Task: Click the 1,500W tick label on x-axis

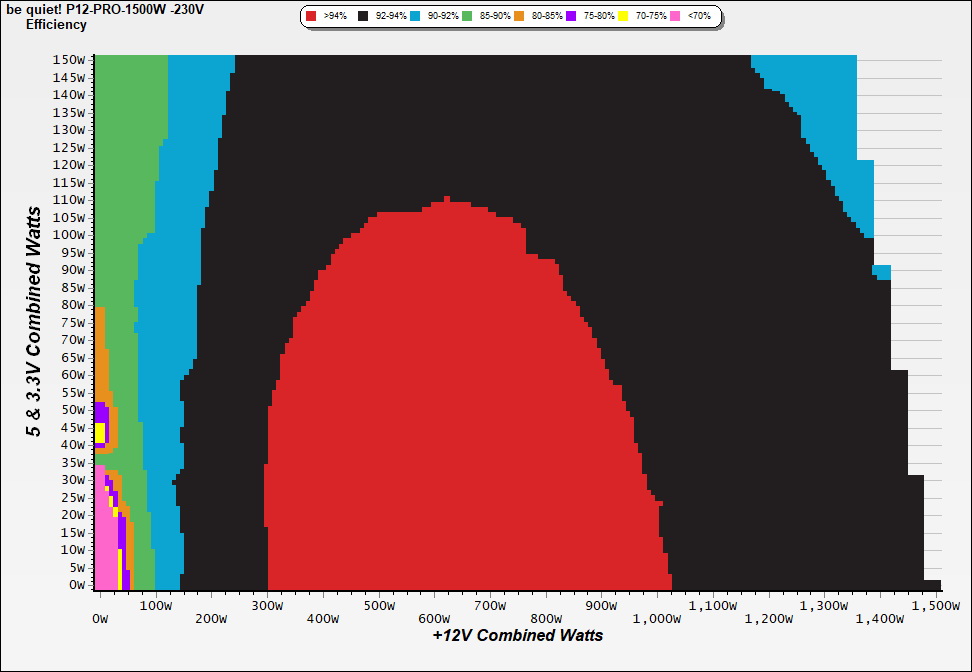Action: click(x=935, y=605)
